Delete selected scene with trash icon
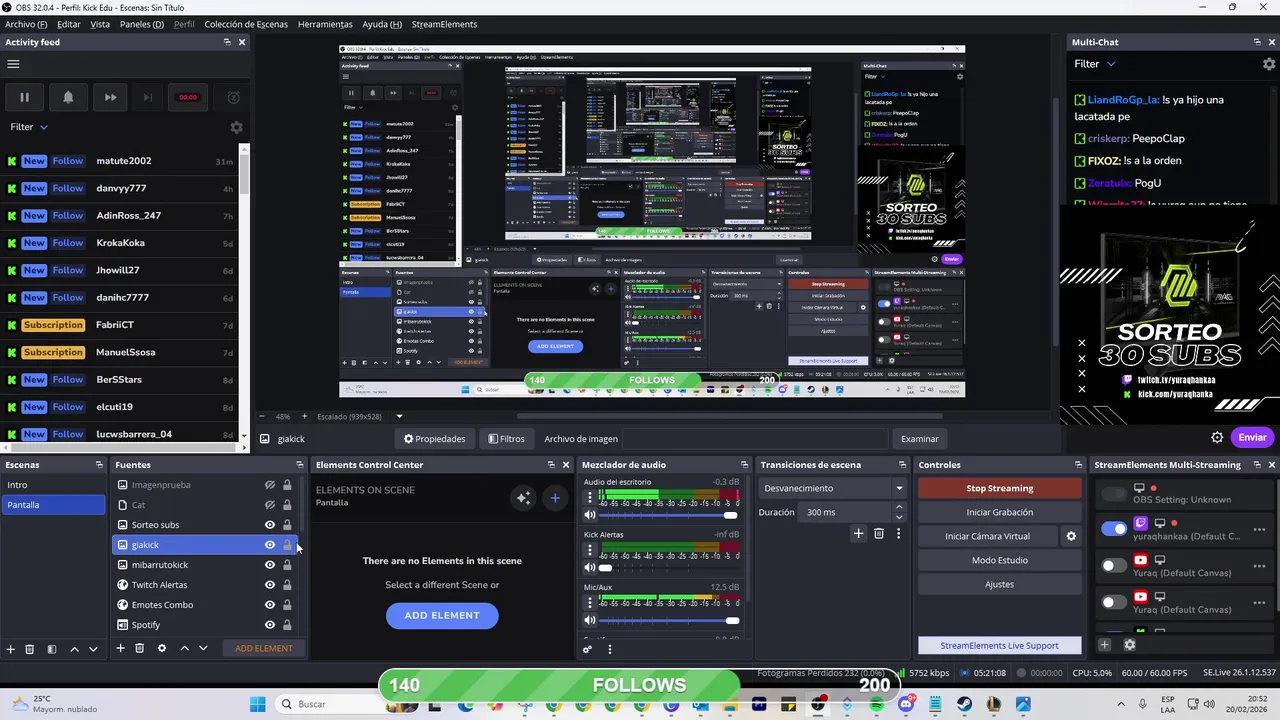The width and height of the screenshot is (1280, 720). tap(30, 648)
